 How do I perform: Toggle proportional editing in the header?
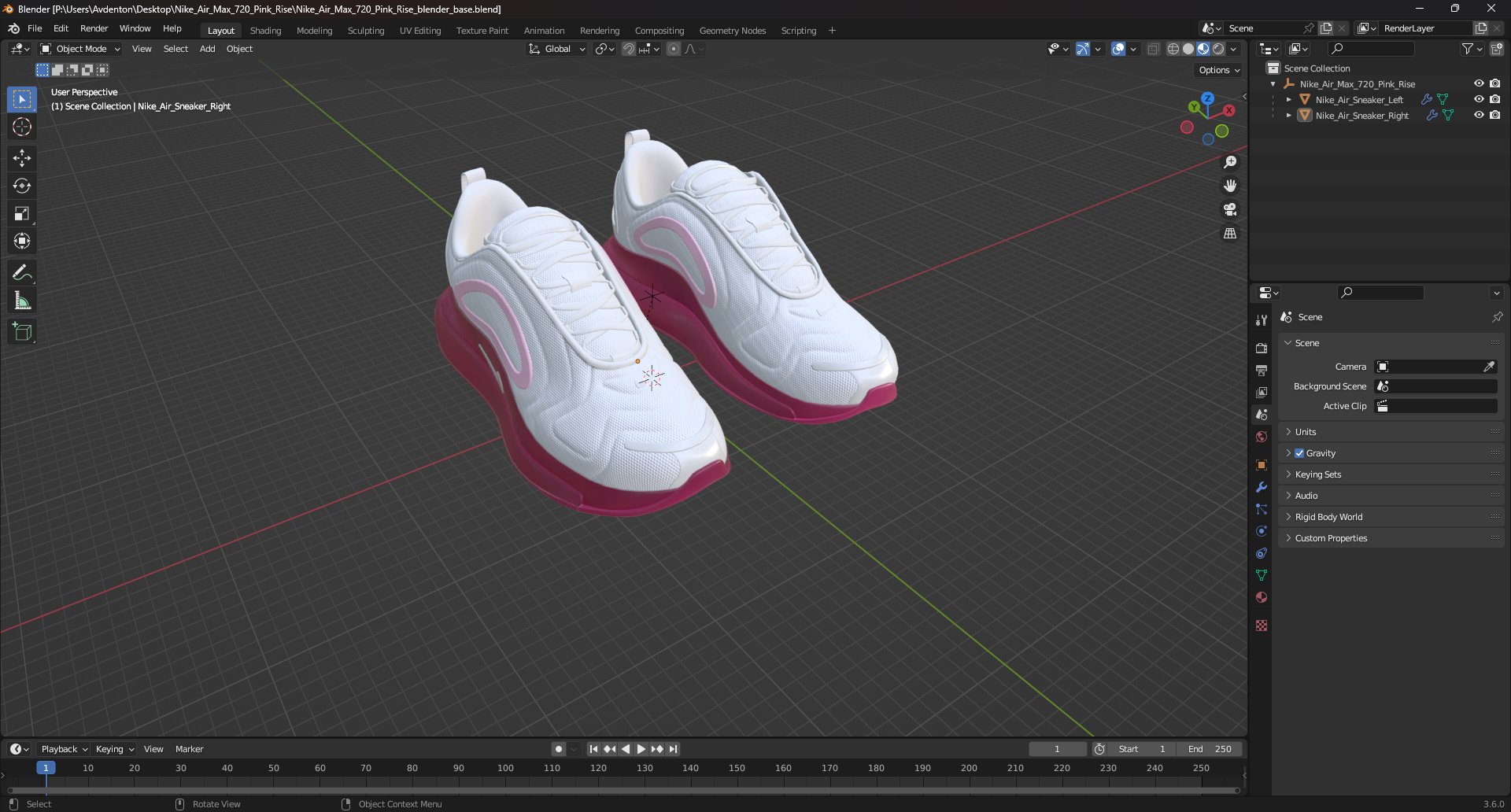[x=674, y=49]
